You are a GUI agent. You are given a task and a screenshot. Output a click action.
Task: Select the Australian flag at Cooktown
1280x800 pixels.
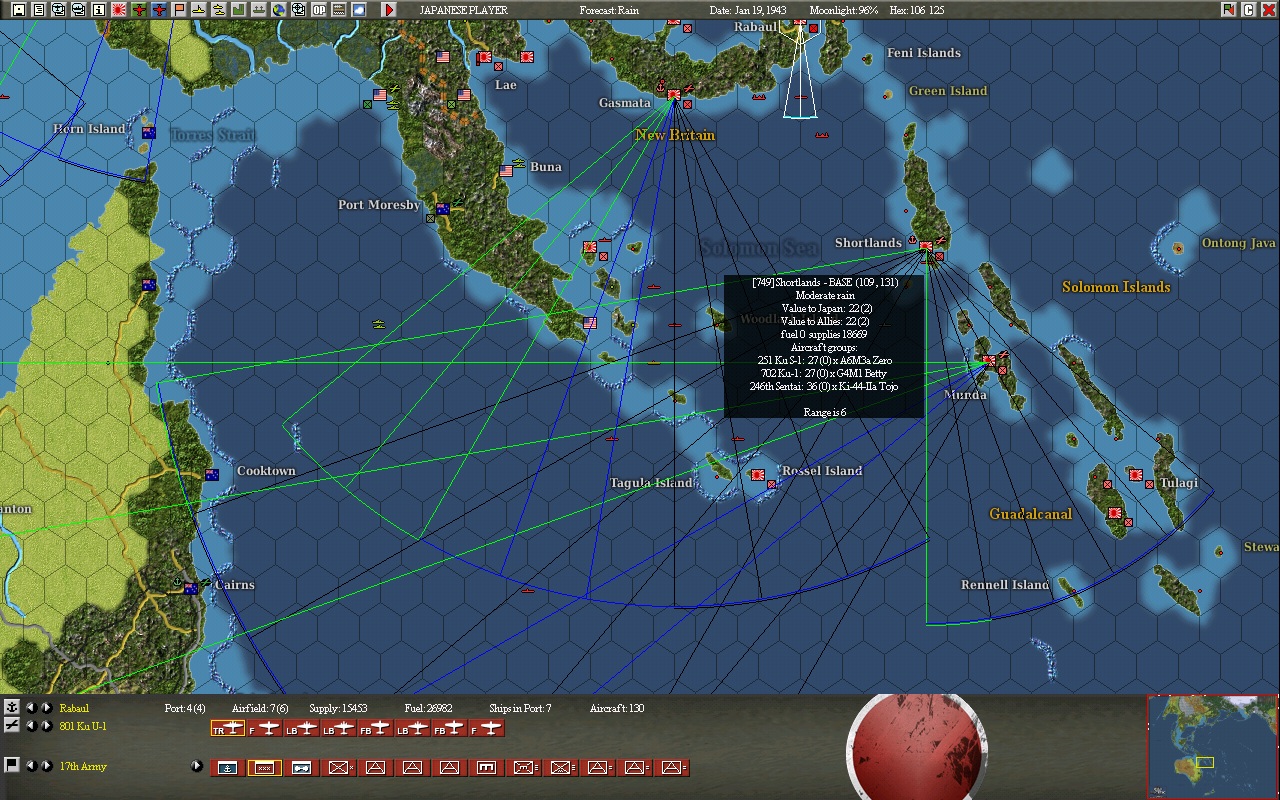tap(212, 475)
